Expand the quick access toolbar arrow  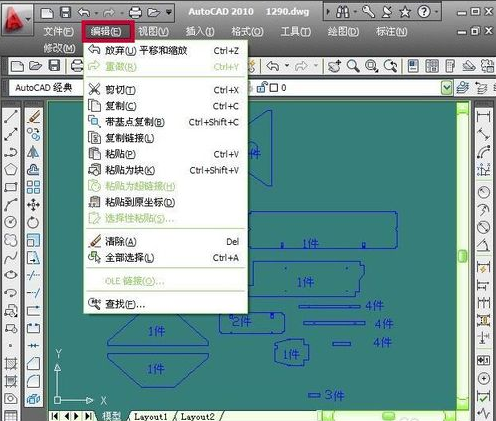pyautogui.click(x=169, y=12)
